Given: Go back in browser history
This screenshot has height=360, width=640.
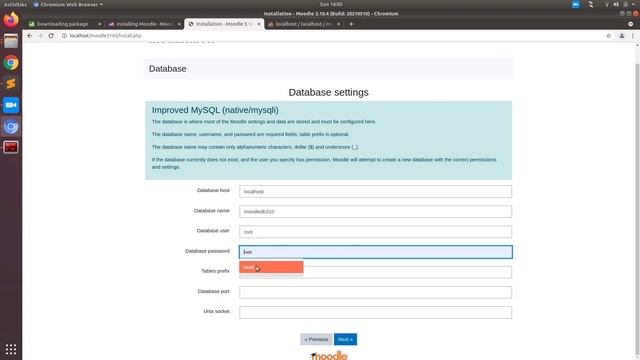Looking at the screenshot, I should 29,36.
